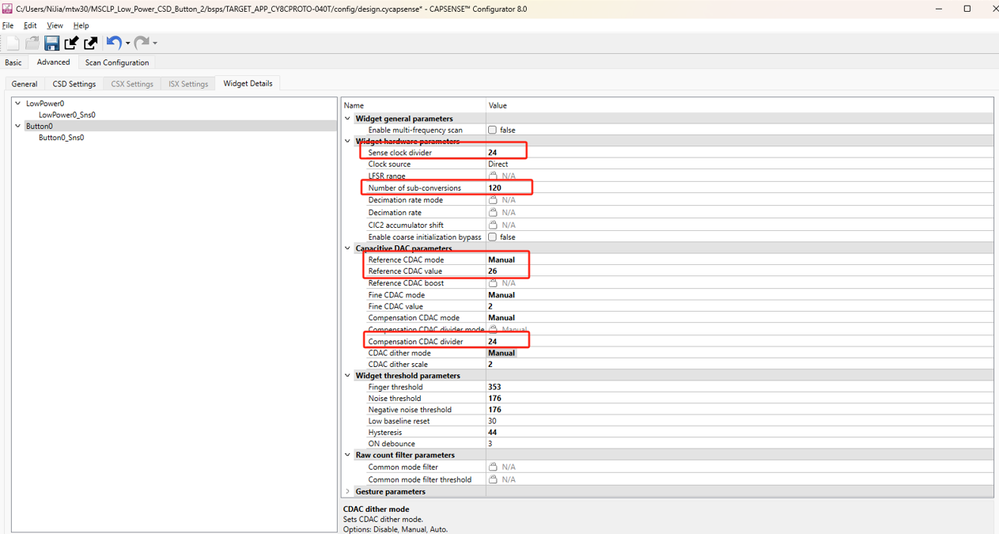
Task: Collapse Widget hardware parameters section
Action: coord(348,141)
